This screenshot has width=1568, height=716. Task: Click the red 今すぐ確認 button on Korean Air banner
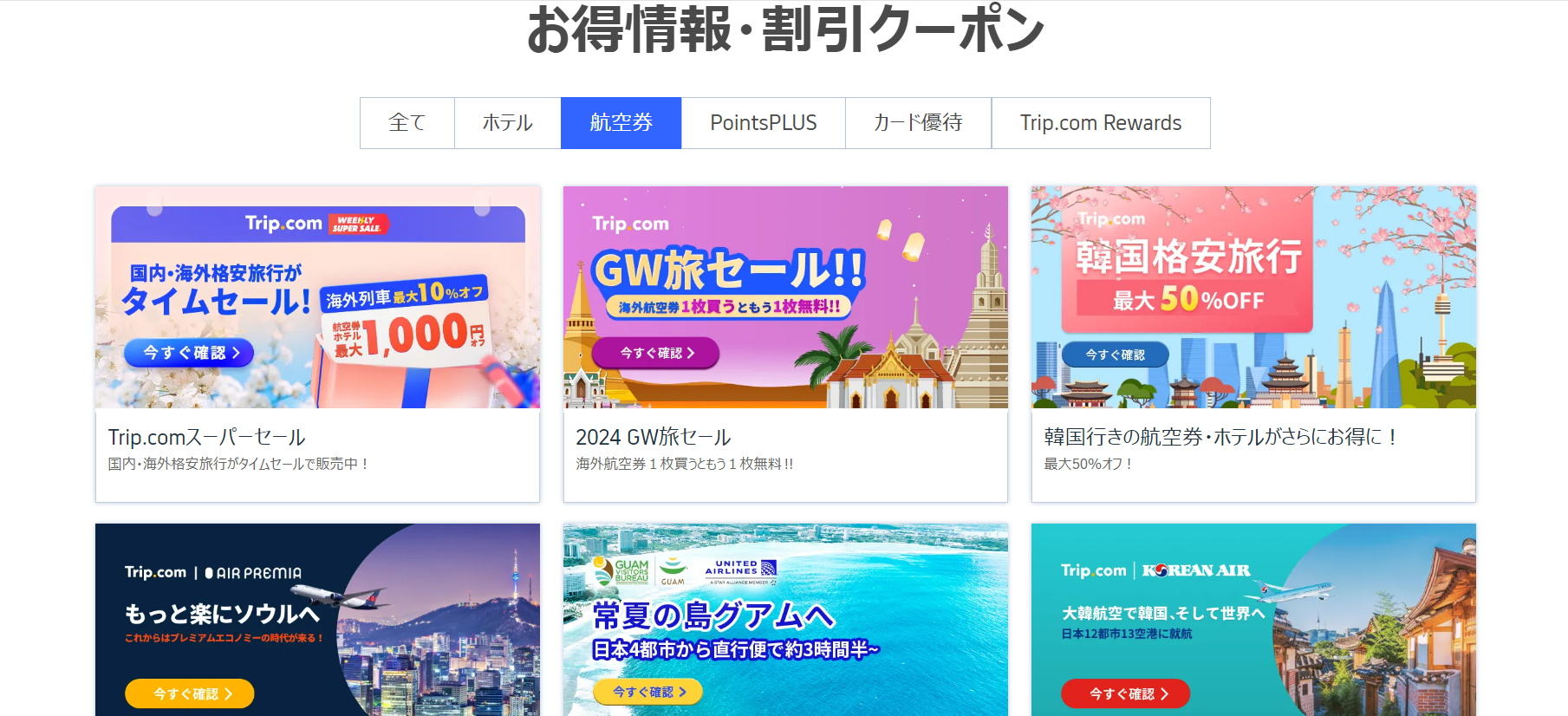(1126, 693)
